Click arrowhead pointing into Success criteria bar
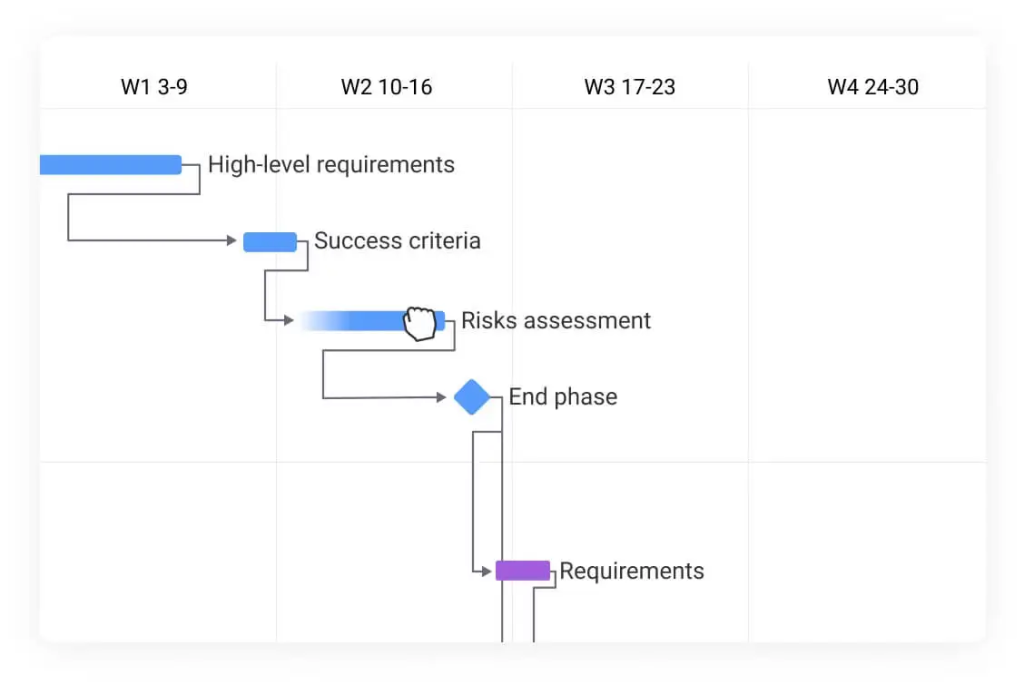 point(232,241)
